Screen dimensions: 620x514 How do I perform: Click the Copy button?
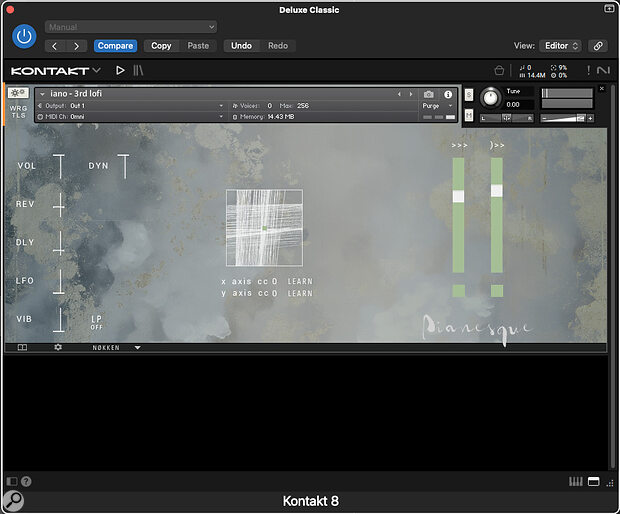point(161,46)
